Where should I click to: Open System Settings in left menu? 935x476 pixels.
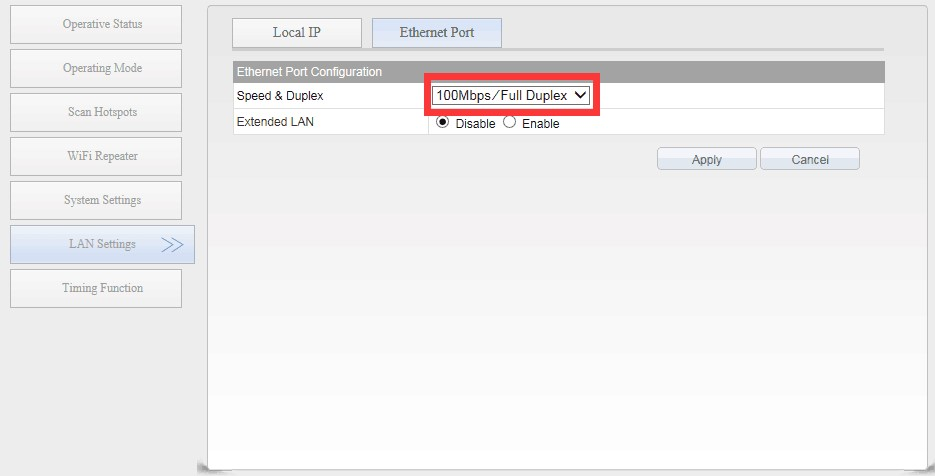[x=96, y=200]
